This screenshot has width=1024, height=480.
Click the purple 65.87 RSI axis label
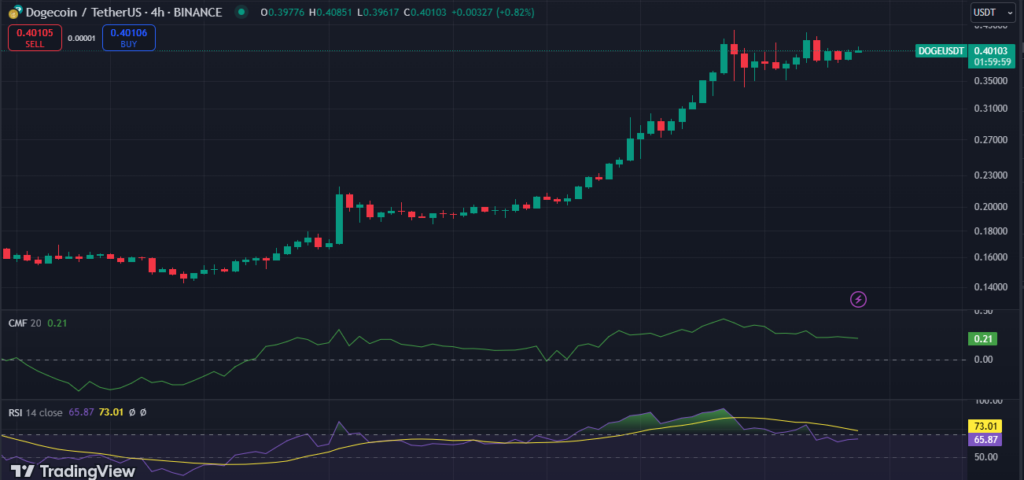point(984,440)
